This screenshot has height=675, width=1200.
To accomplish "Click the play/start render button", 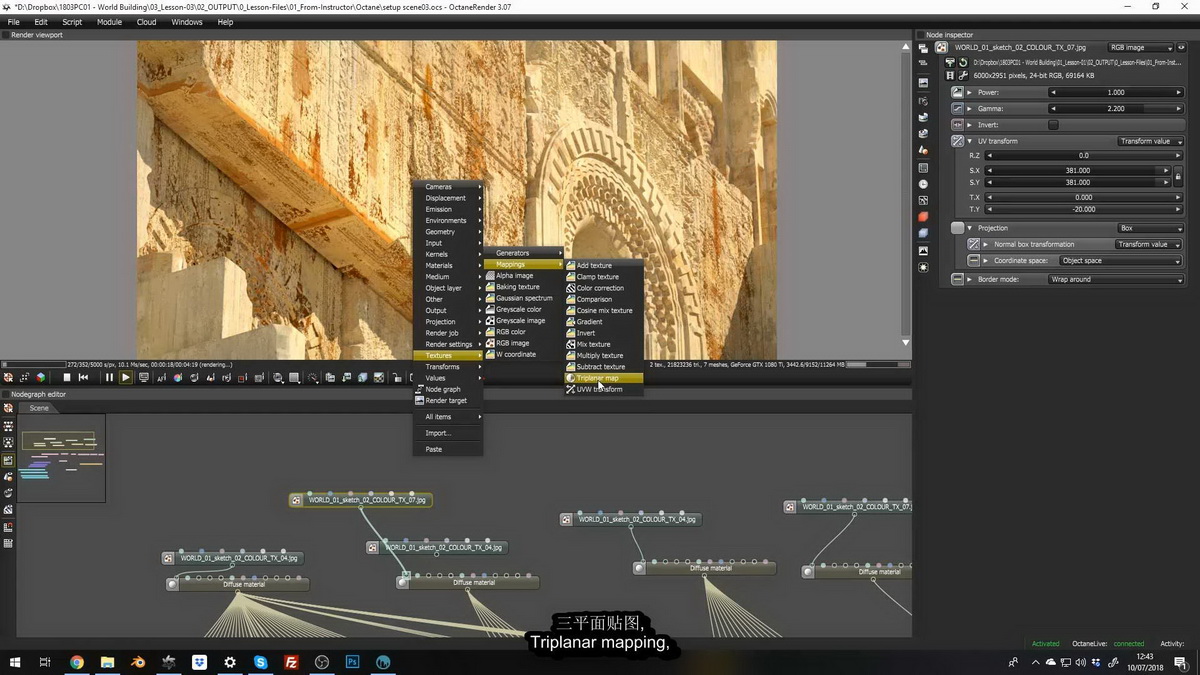I will click(126, 378).
